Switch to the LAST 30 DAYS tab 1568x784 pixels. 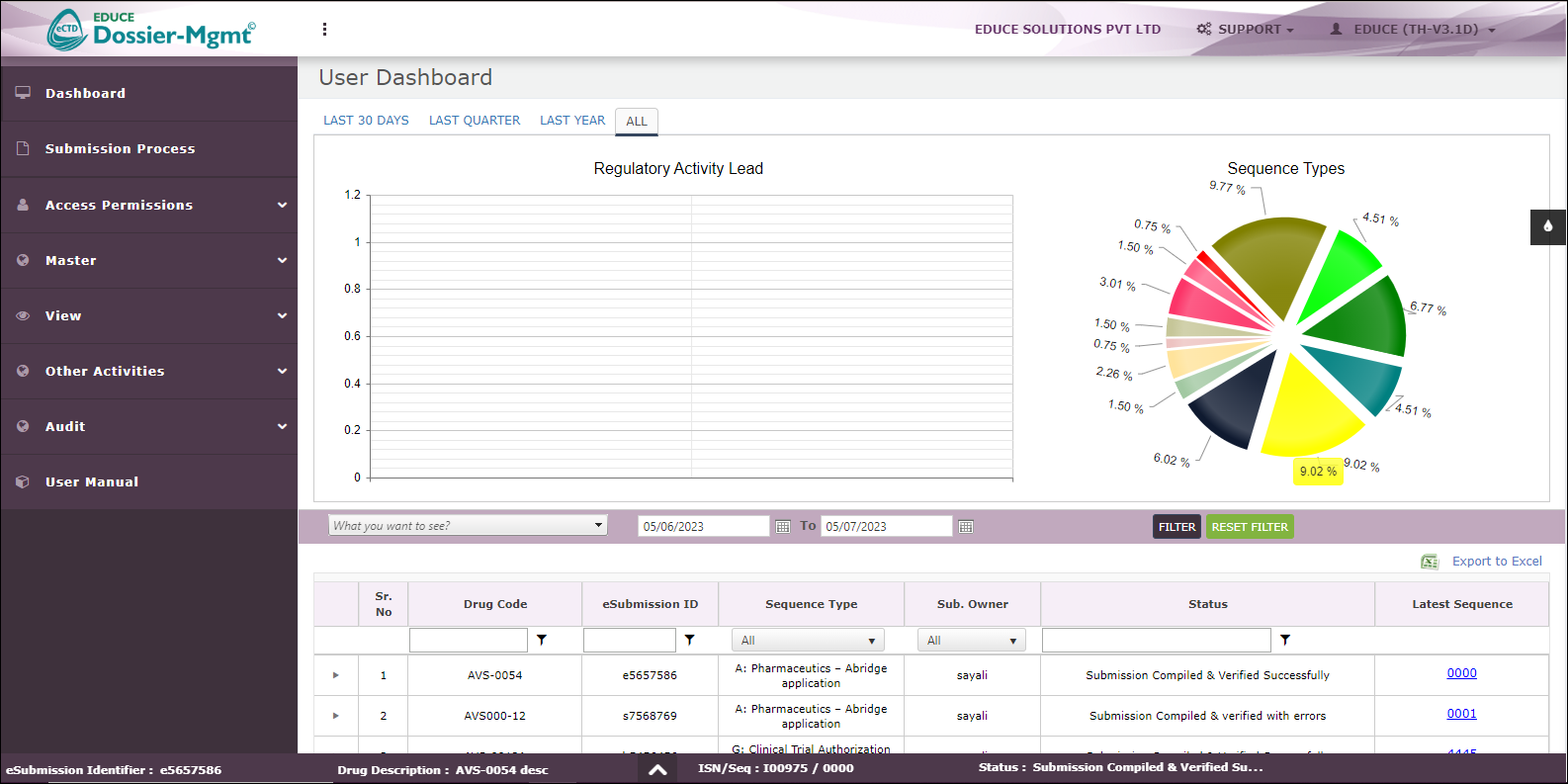(x=366, y=121)
